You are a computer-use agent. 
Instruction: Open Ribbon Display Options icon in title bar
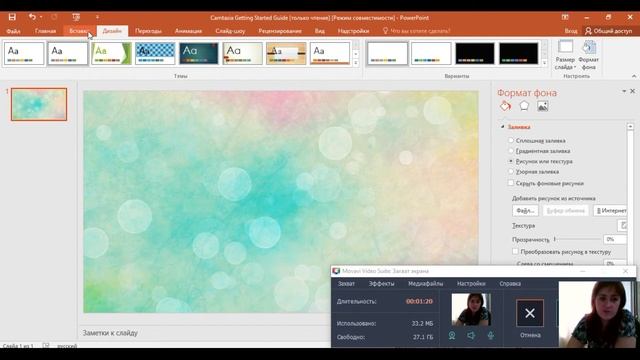point(565,17)
